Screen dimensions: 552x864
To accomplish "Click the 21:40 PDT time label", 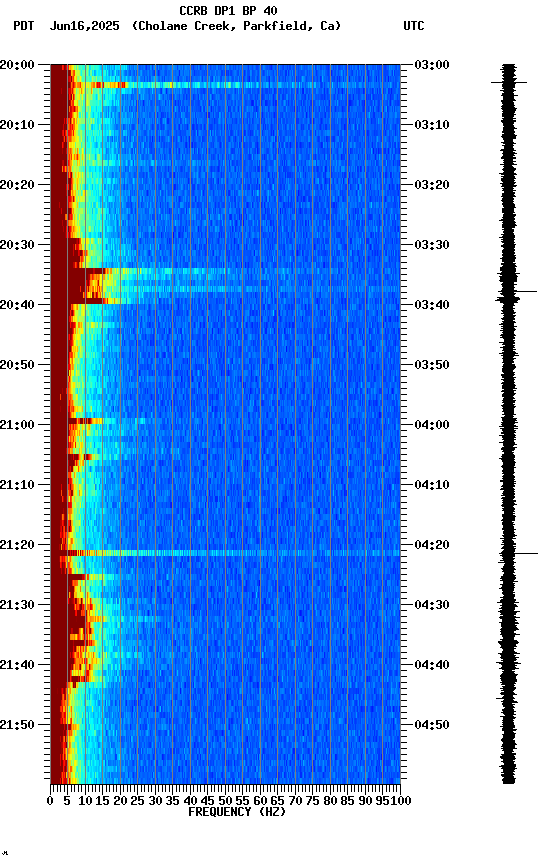I will tap(17, 665).
